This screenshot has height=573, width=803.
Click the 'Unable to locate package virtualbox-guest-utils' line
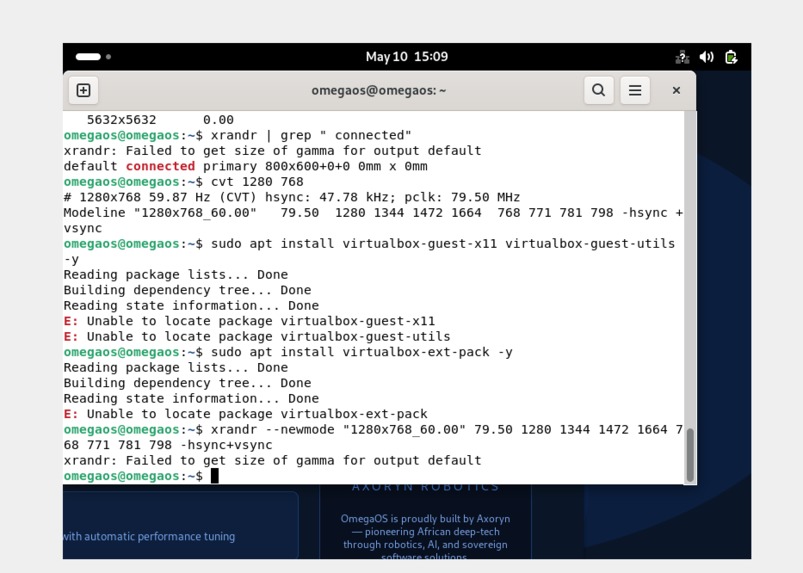(x=257, y=336)
